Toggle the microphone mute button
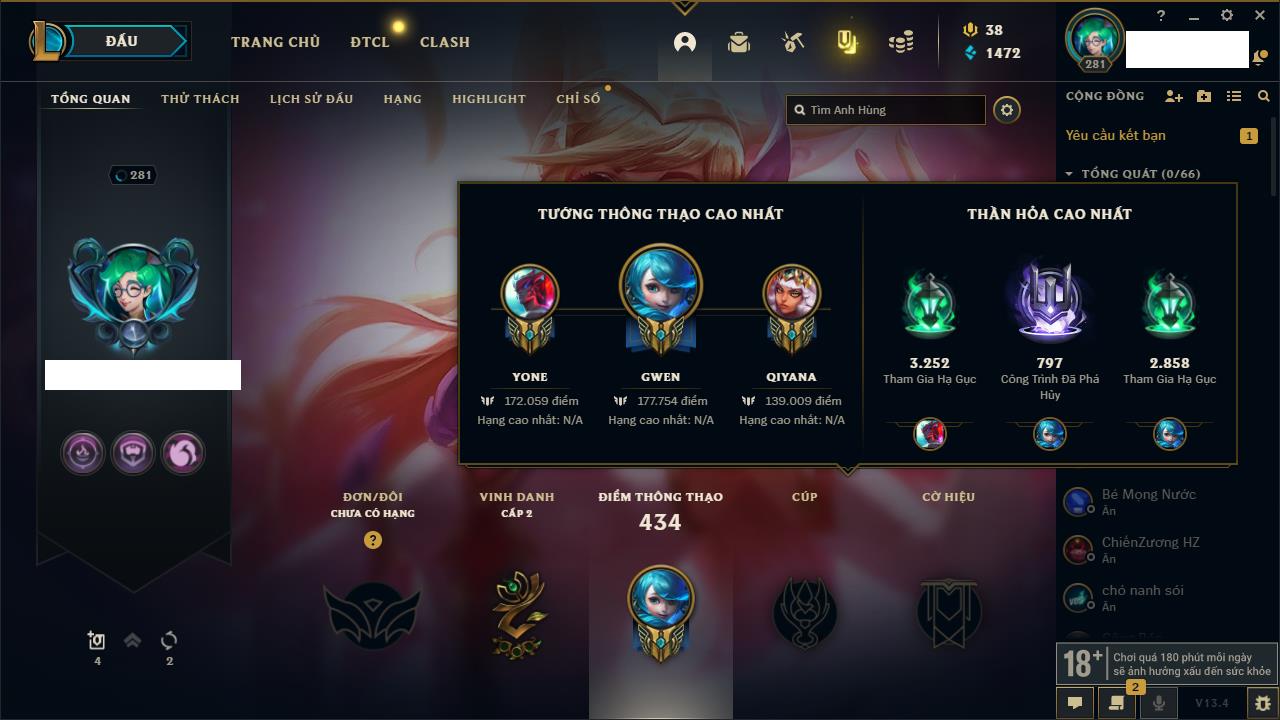Screen dimensions: 1280x720 point(1159,703)
